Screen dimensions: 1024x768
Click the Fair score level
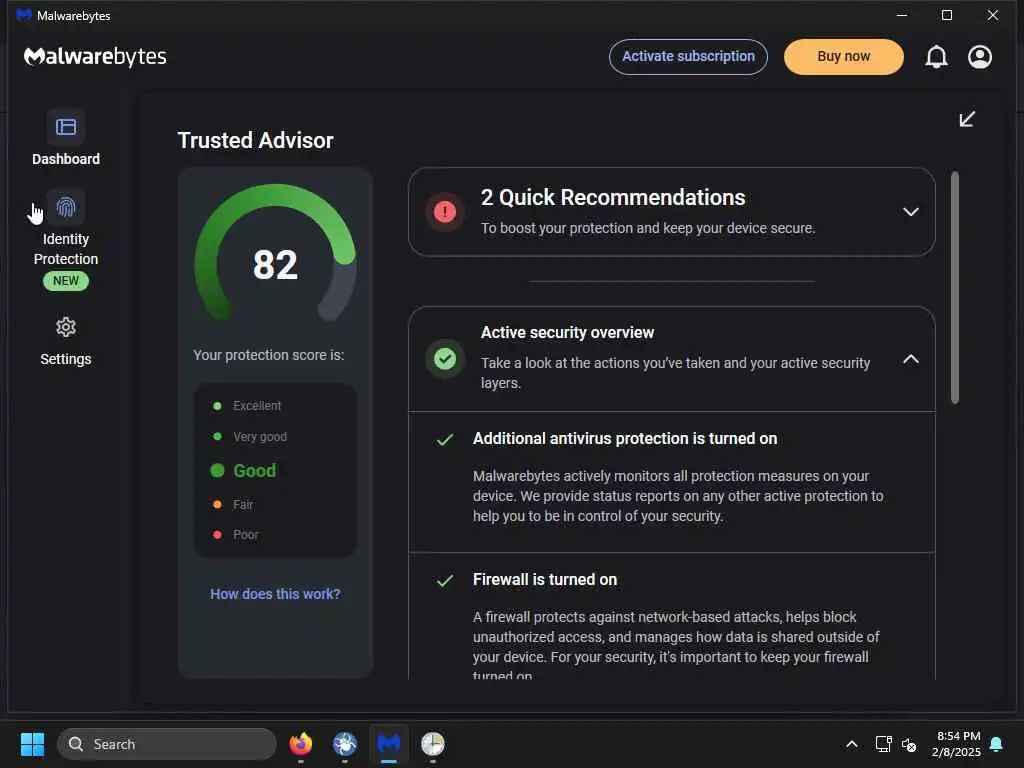pyautogui.click(x=242, y=505)
